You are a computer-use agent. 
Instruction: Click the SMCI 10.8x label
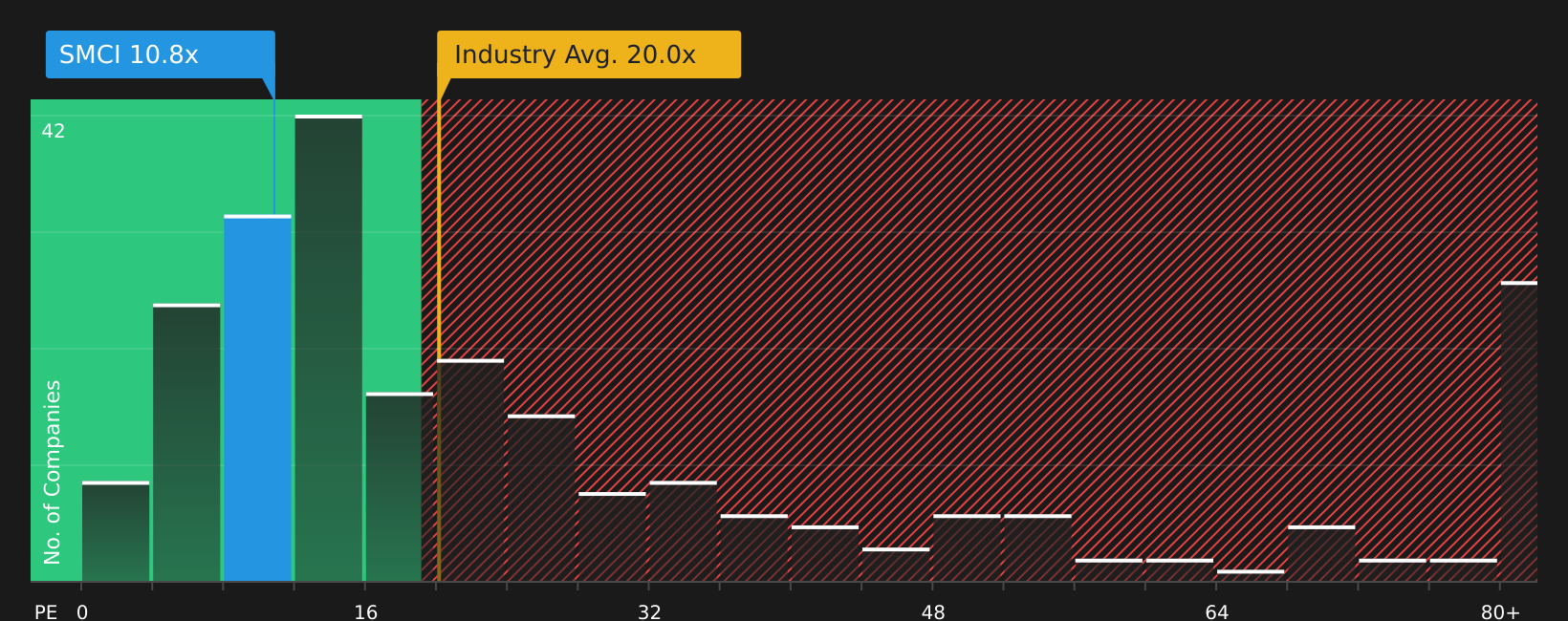tap(161, 54)
